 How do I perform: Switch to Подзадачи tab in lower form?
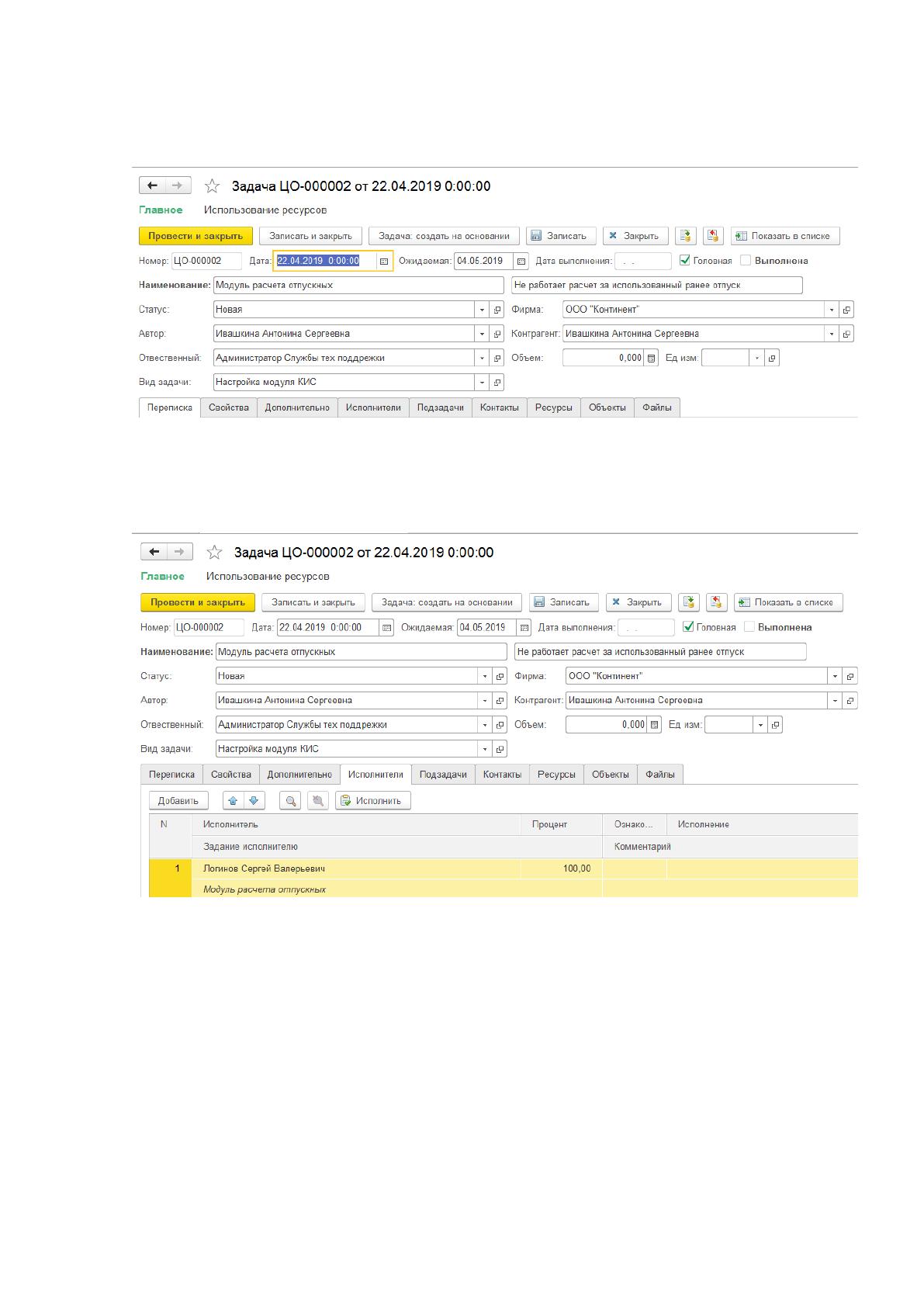pyautogui.click(x=443, y=775)
